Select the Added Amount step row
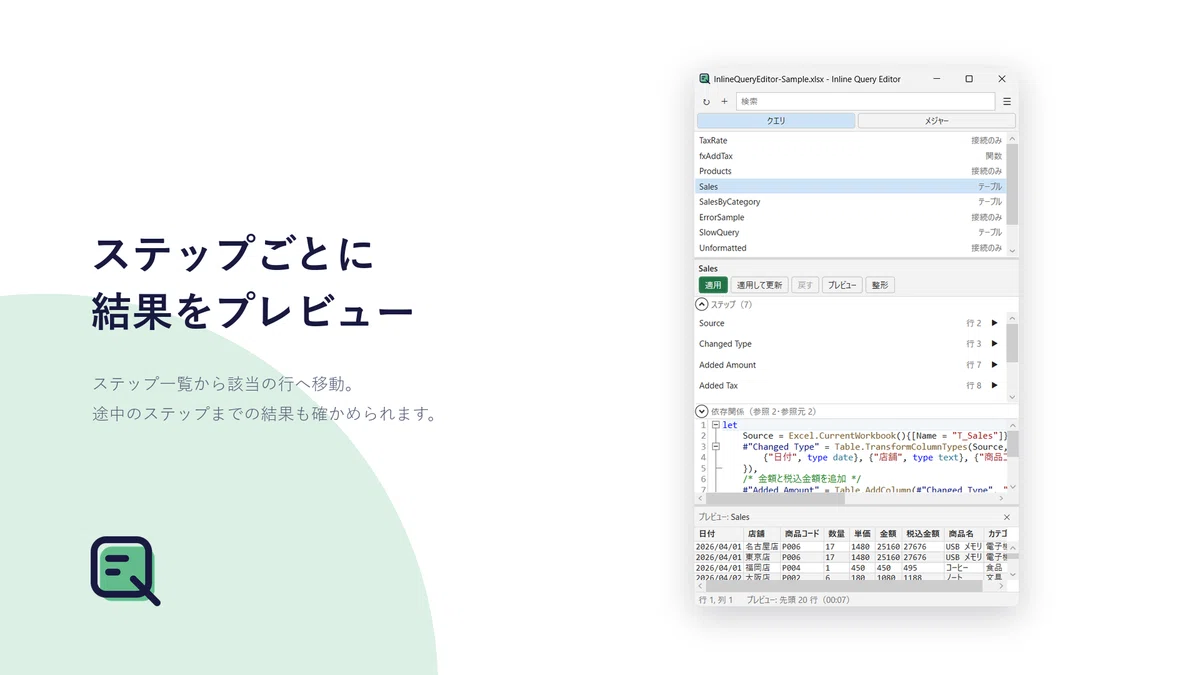This screenshot has height=675, width=1200. pos(850,365)
